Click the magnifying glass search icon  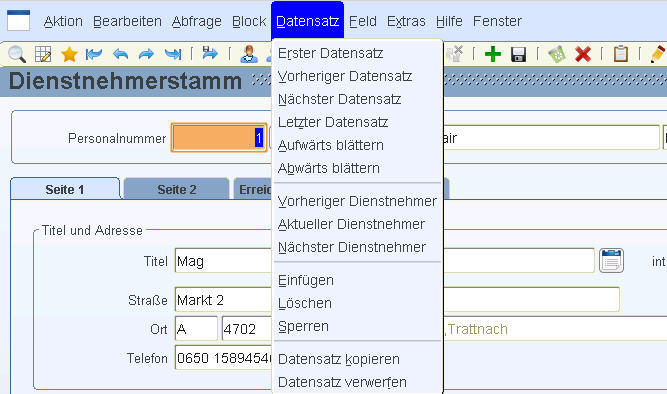[x=17, y=54]
